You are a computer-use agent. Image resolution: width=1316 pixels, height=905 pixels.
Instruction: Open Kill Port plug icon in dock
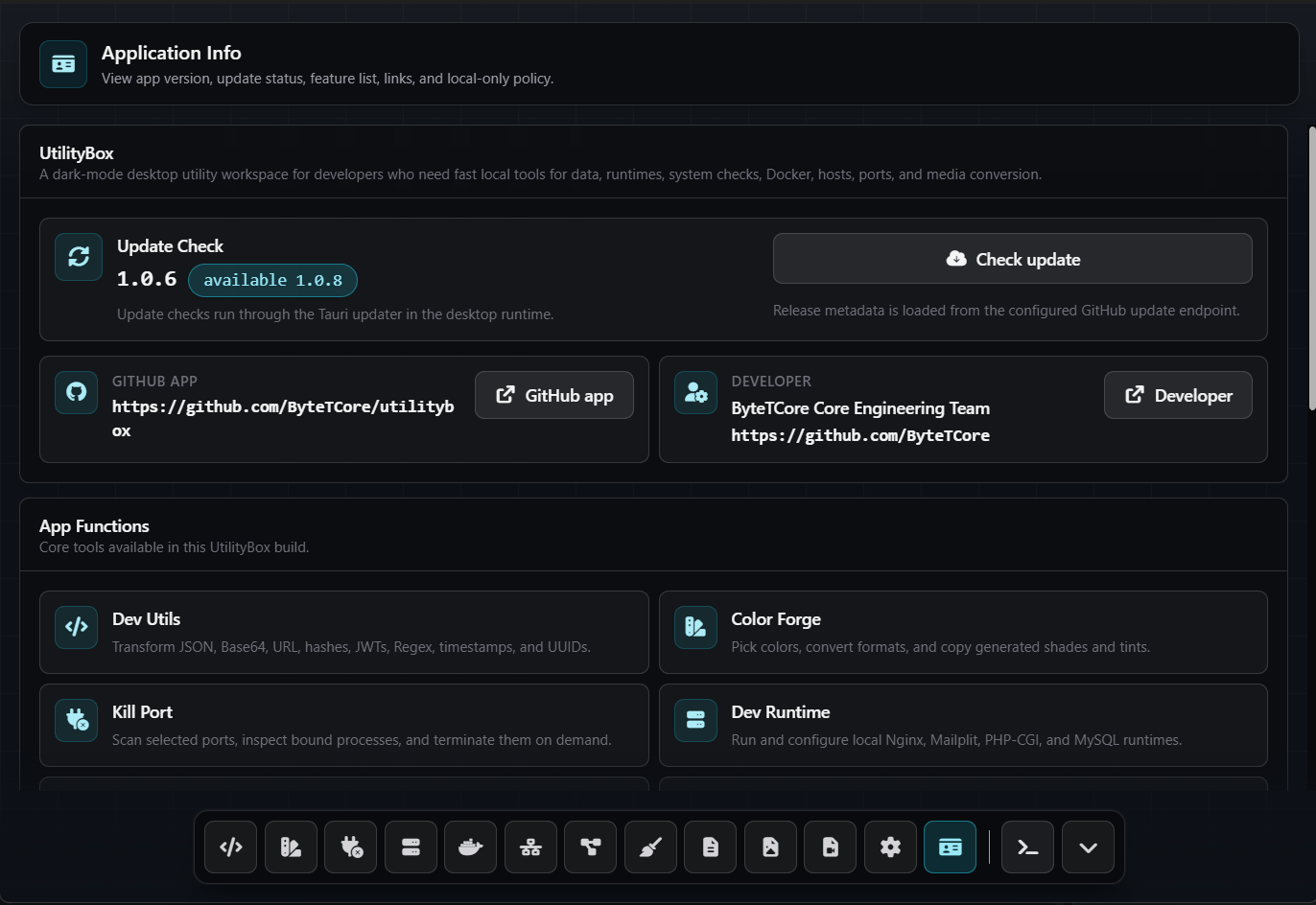[x=351, y=847]
